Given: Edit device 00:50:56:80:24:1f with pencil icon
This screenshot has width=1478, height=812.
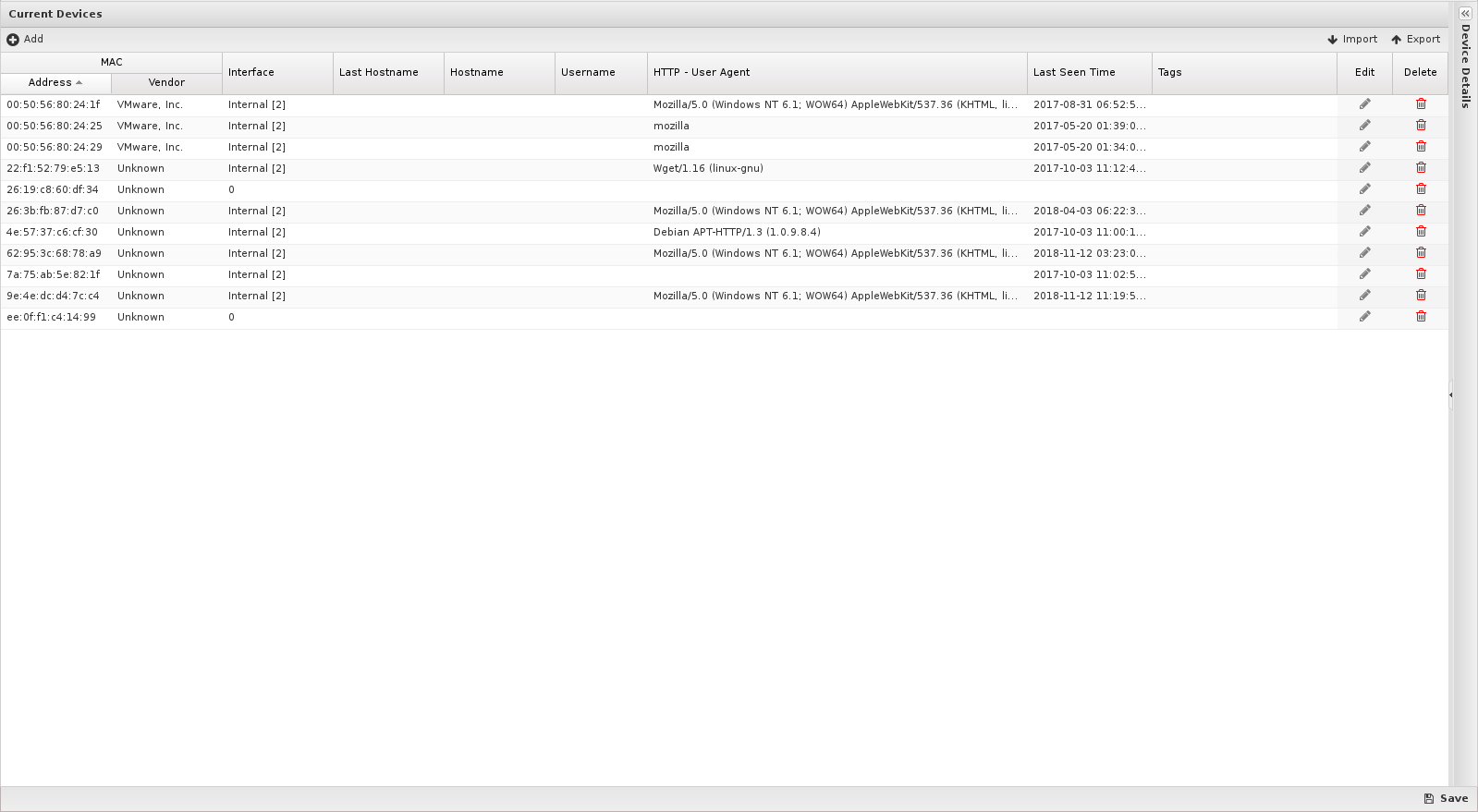Looking at the screenshot, I should point(1364,104).
